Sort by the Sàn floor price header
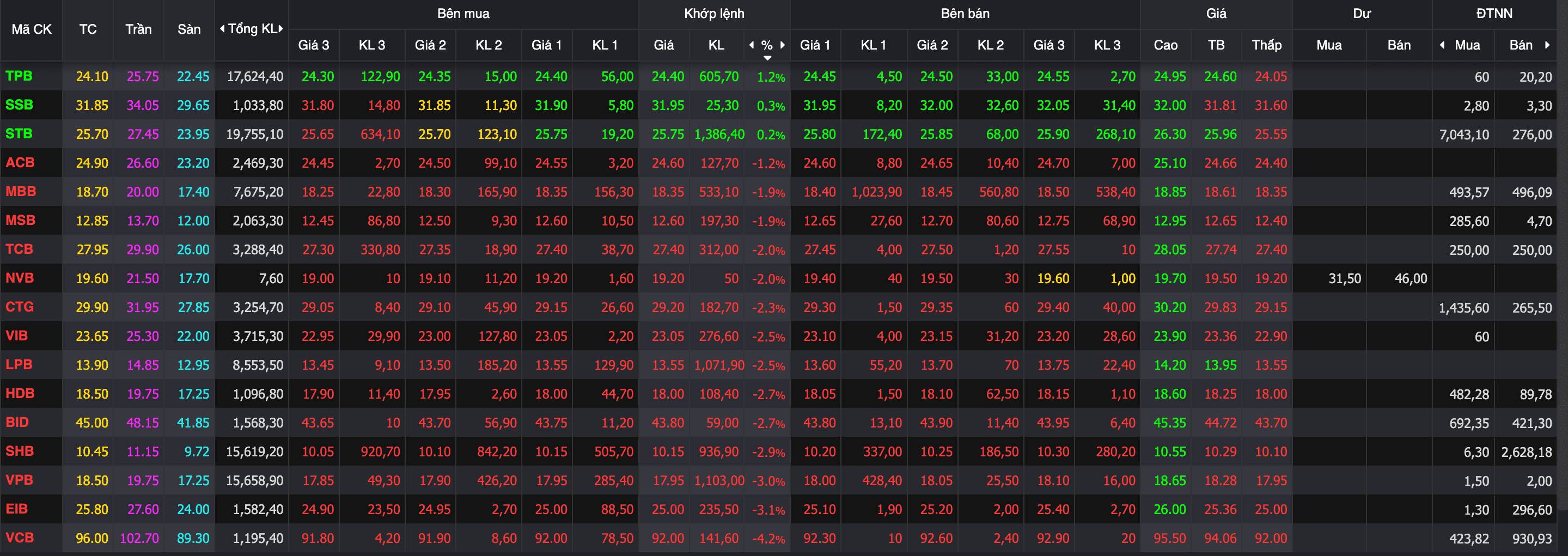The height and width of the screenshot is (556, 1568). (x=188, y=29)
